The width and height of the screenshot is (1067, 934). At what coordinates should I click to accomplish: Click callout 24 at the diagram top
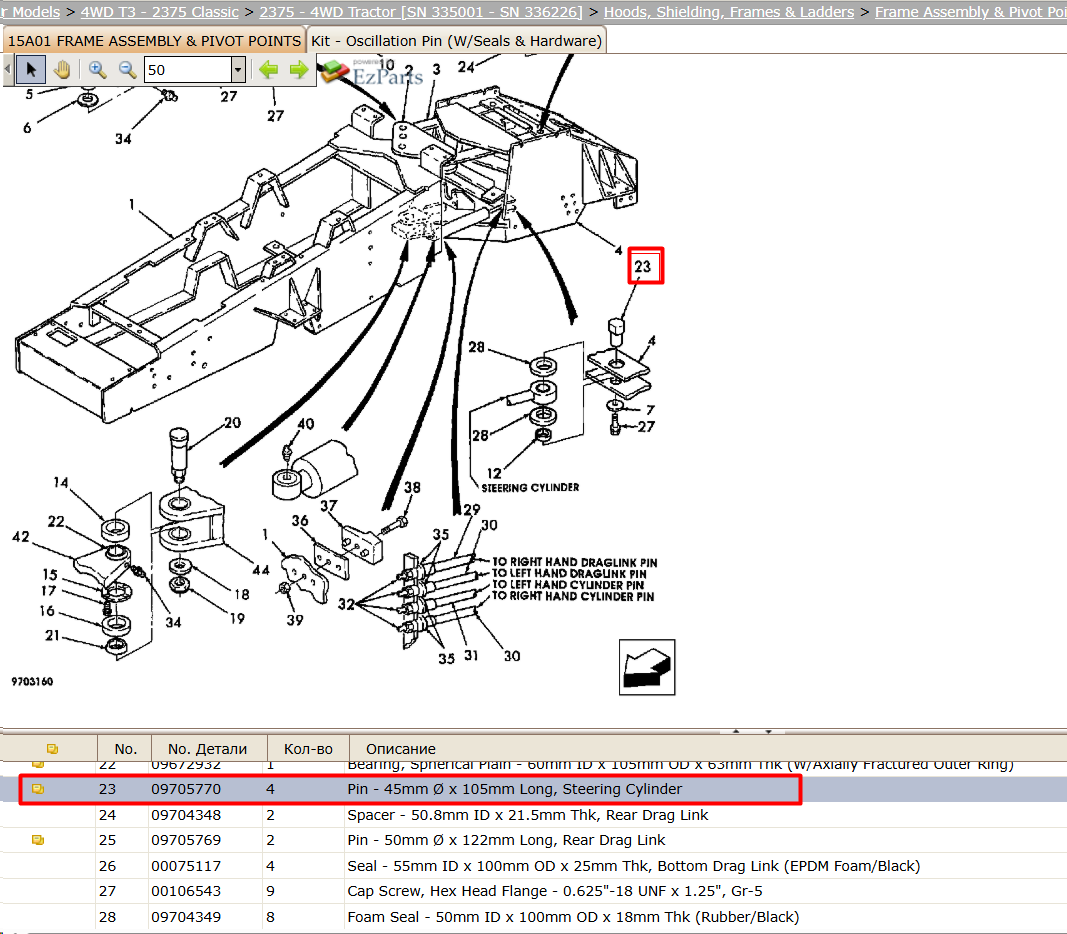click(x=466, y=67)
